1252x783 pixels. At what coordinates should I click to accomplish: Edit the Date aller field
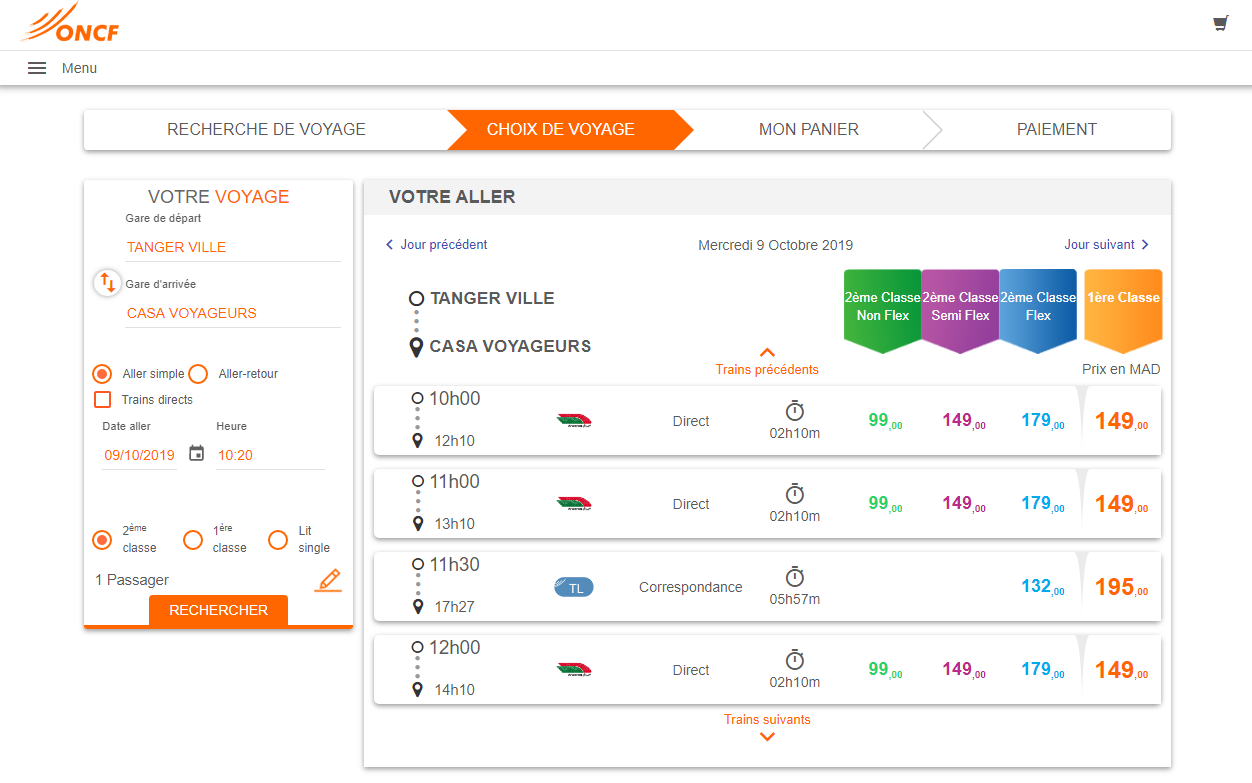tap(140, 455)
